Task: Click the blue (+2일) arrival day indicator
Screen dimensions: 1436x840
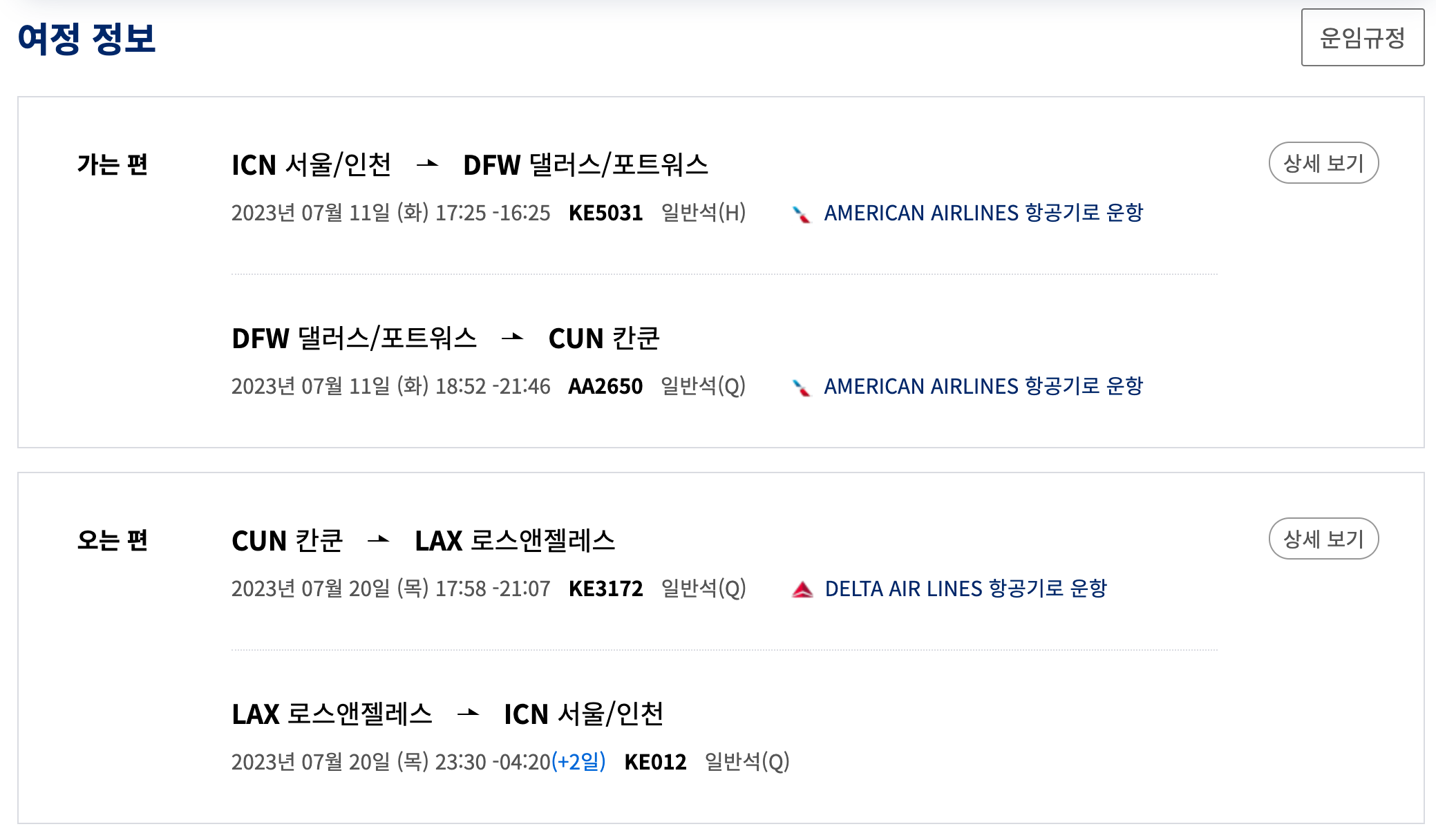Action: (579, 761)
